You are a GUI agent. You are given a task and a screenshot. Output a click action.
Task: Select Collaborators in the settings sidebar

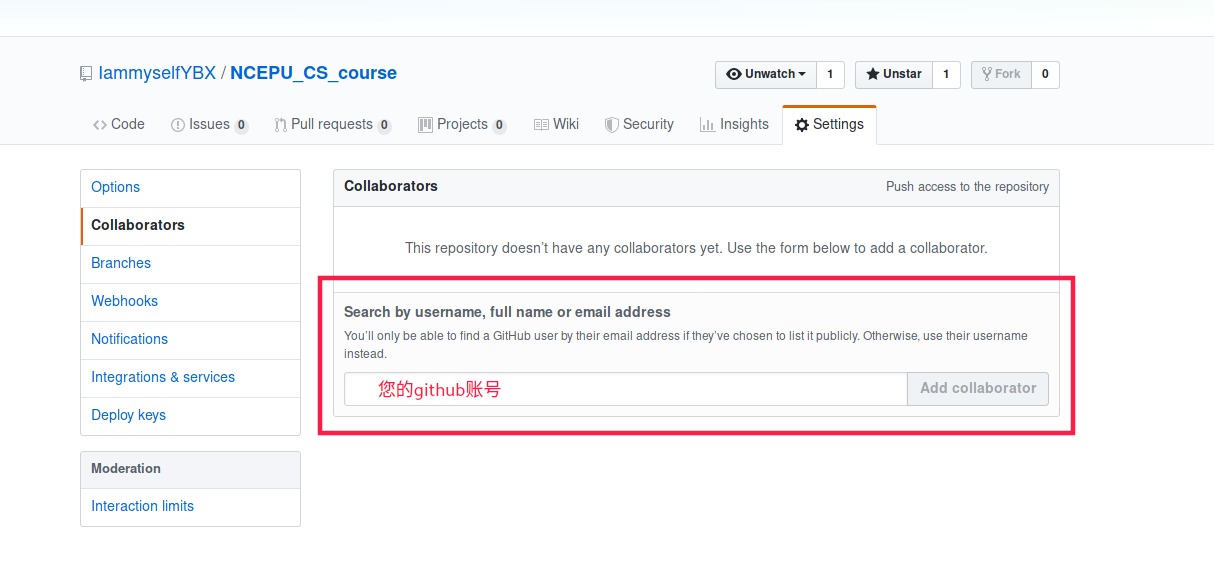pyautogui.click(x=190, y=226)
